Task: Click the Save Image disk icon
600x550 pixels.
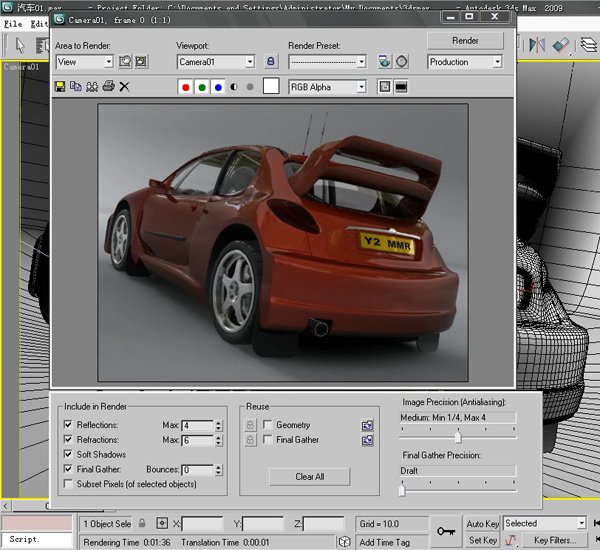Action: pos(61,87)
